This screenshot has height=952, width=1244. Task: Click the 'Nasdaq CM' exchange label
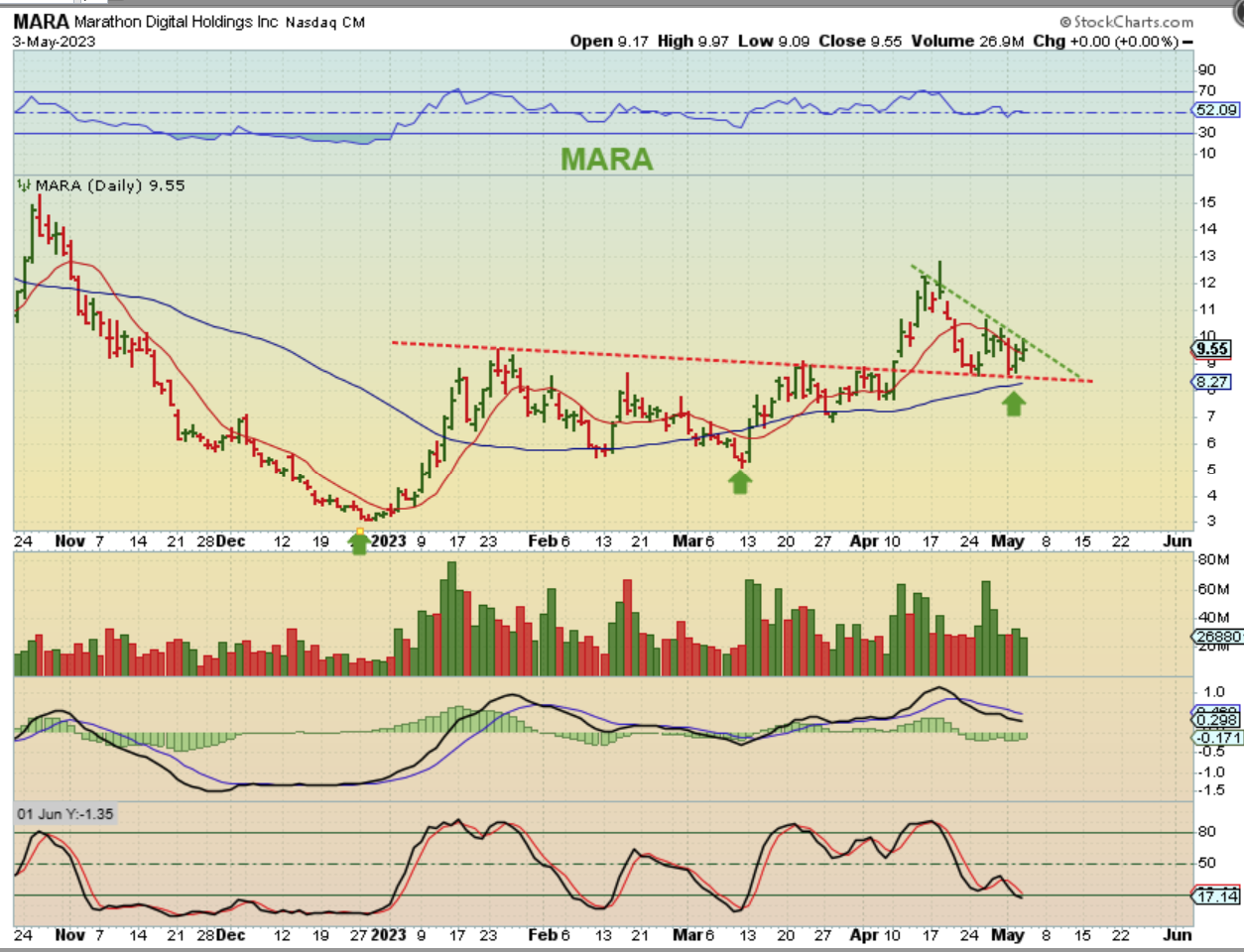point(325,22)
